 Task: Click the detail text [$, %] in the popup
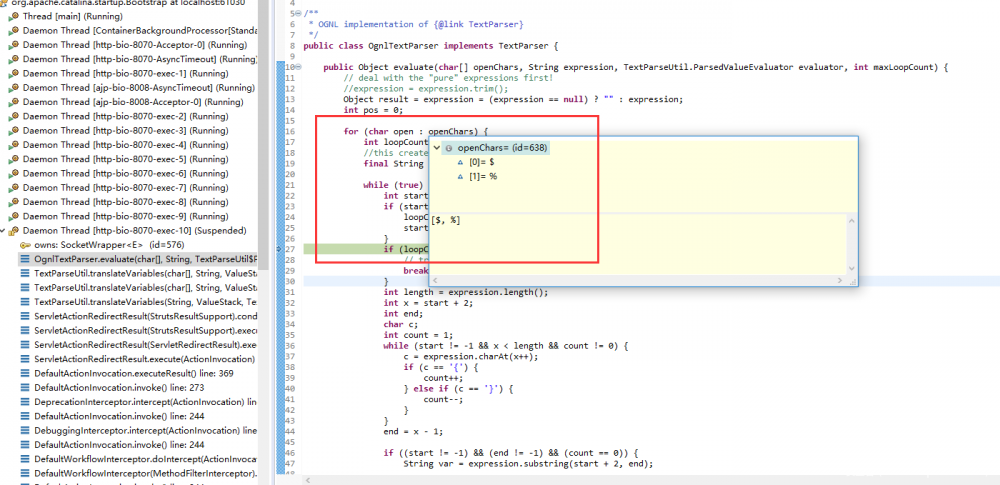click(446, 220)
